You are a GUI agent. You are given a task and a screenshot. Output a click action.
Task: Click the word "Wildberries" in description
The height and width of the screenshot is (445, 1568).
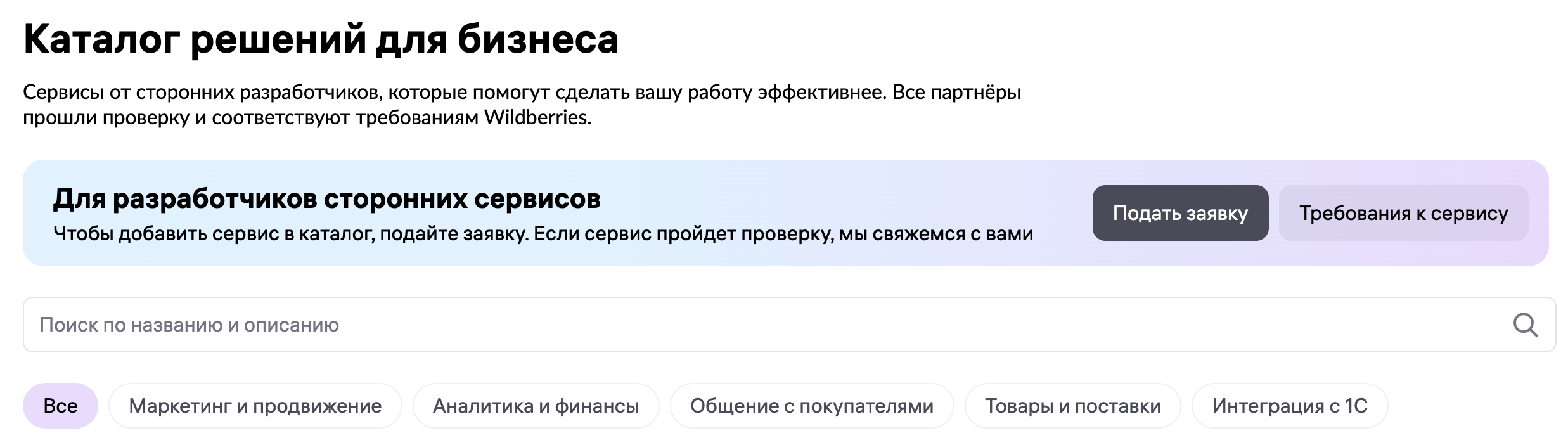coord(536,118)
